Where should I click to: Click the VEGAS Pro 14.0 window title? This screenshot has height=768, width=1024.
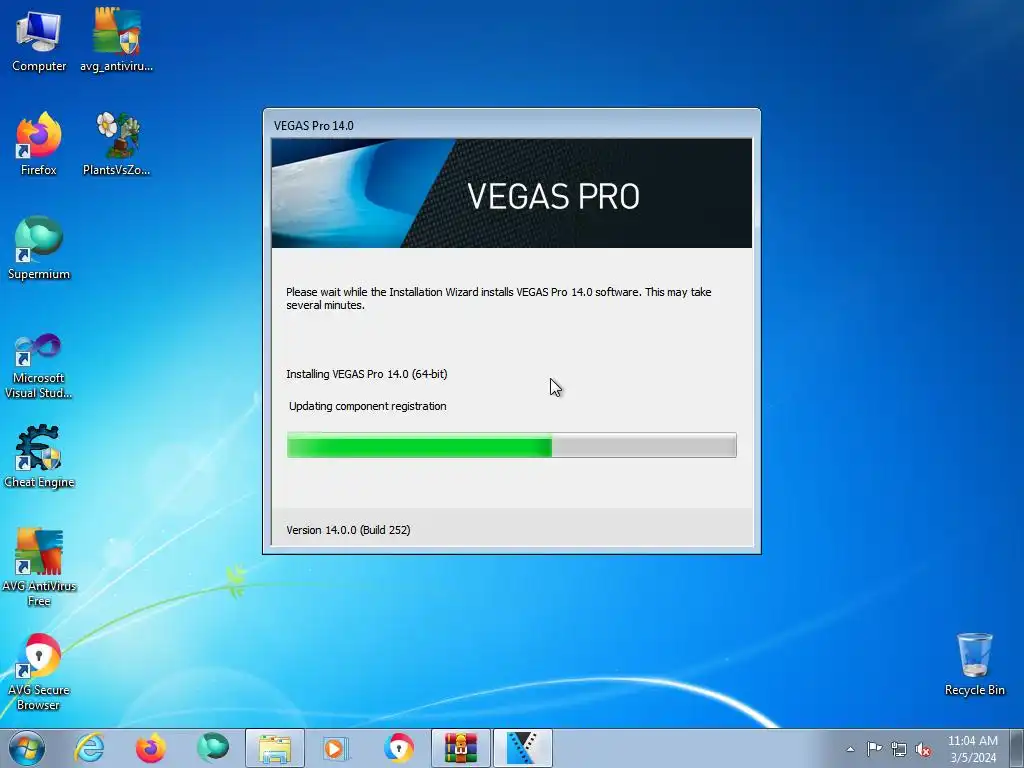pyautogui.click(x=313, y=125)
